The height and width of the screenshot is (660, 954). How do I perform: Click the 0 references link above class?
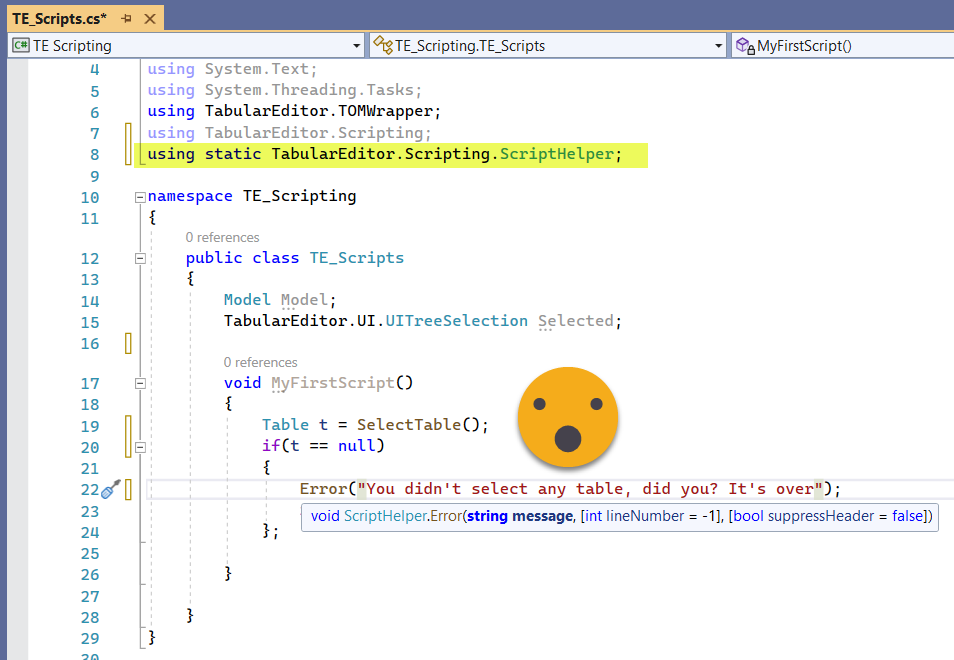click(222, 237)
